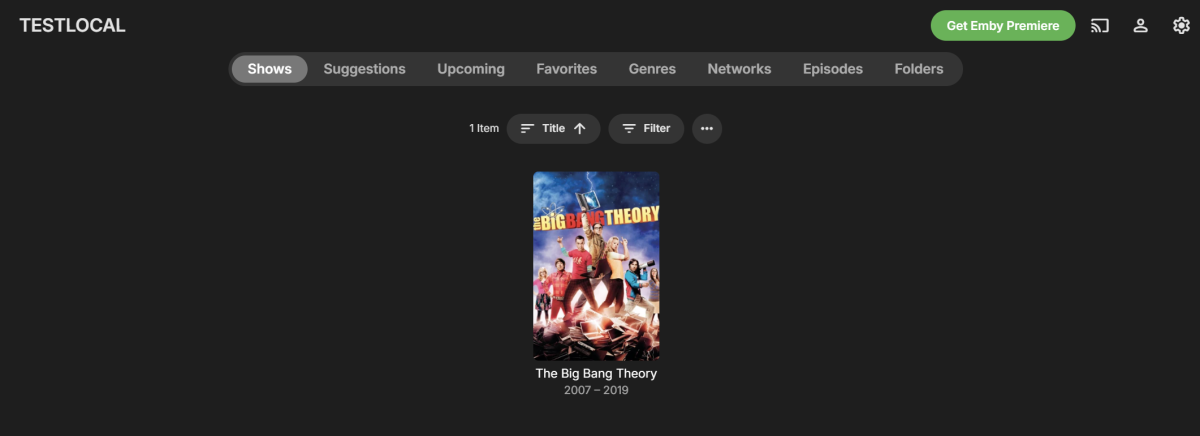Screen dimensions: 1200x436
Task: Go to the Genres tab
Action: click(x=652, y=69)
